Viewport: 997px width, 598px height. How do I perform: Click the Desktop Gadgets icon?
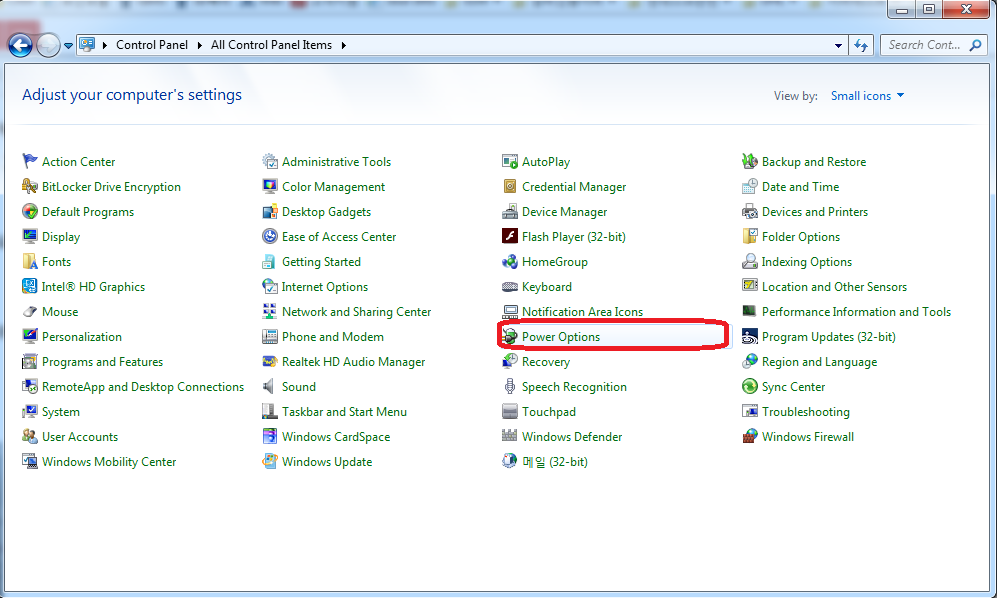coord(270,211)
